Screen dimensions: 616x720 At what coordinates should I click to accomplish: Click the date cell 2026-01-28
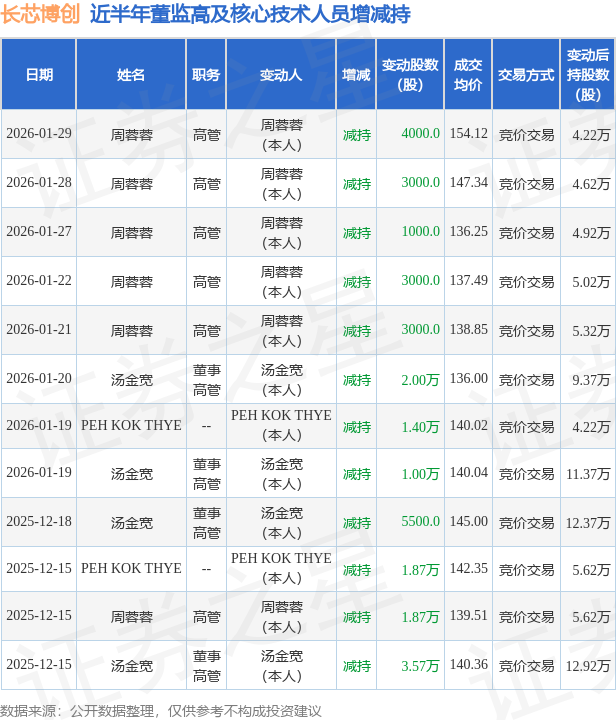[39, 183]
